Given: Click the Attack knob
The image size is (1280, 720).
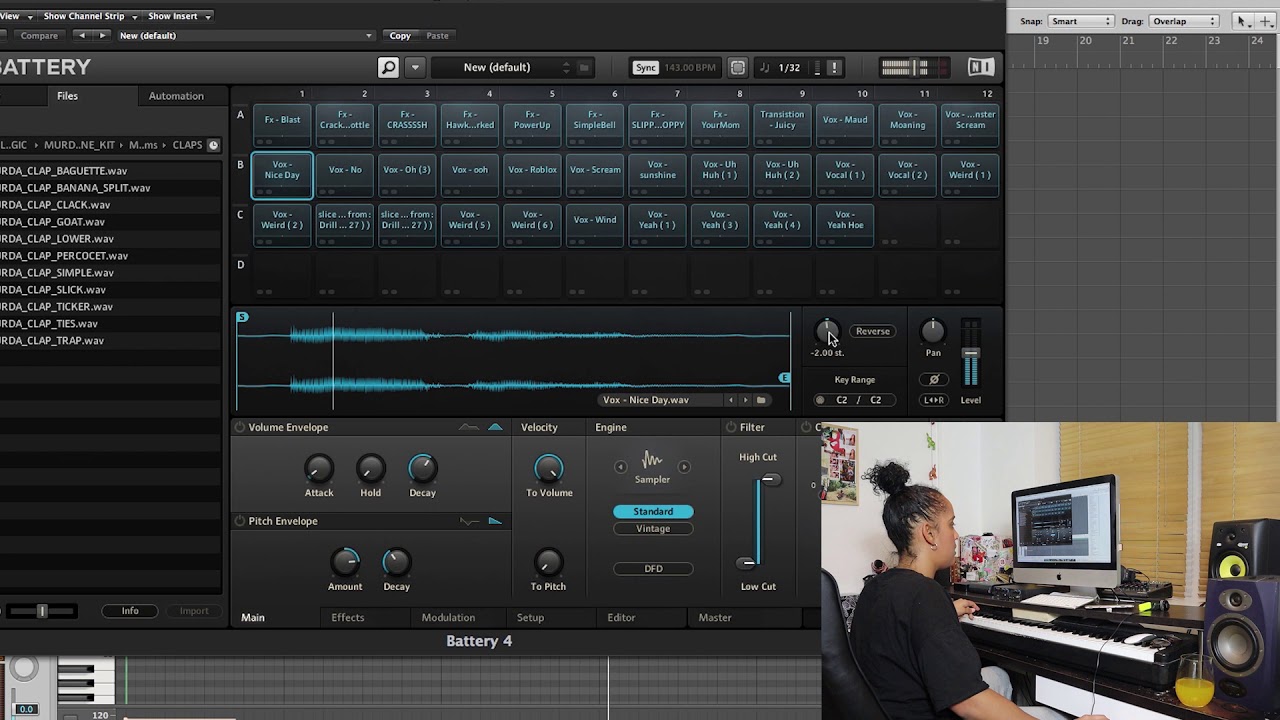Looking at the screenshot, I should click(x=318, y=468).
